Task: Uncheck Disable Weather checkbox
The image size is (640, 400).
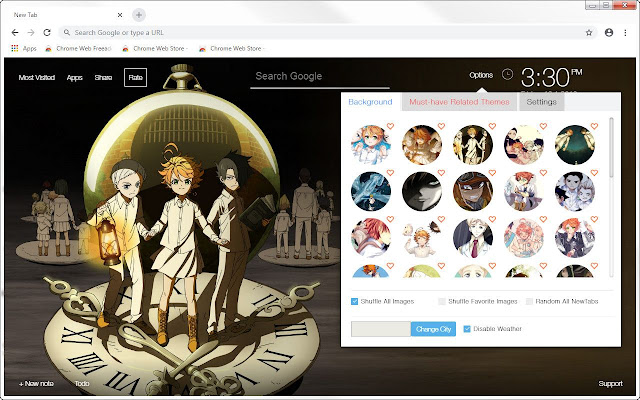Action: coord(467,329)
